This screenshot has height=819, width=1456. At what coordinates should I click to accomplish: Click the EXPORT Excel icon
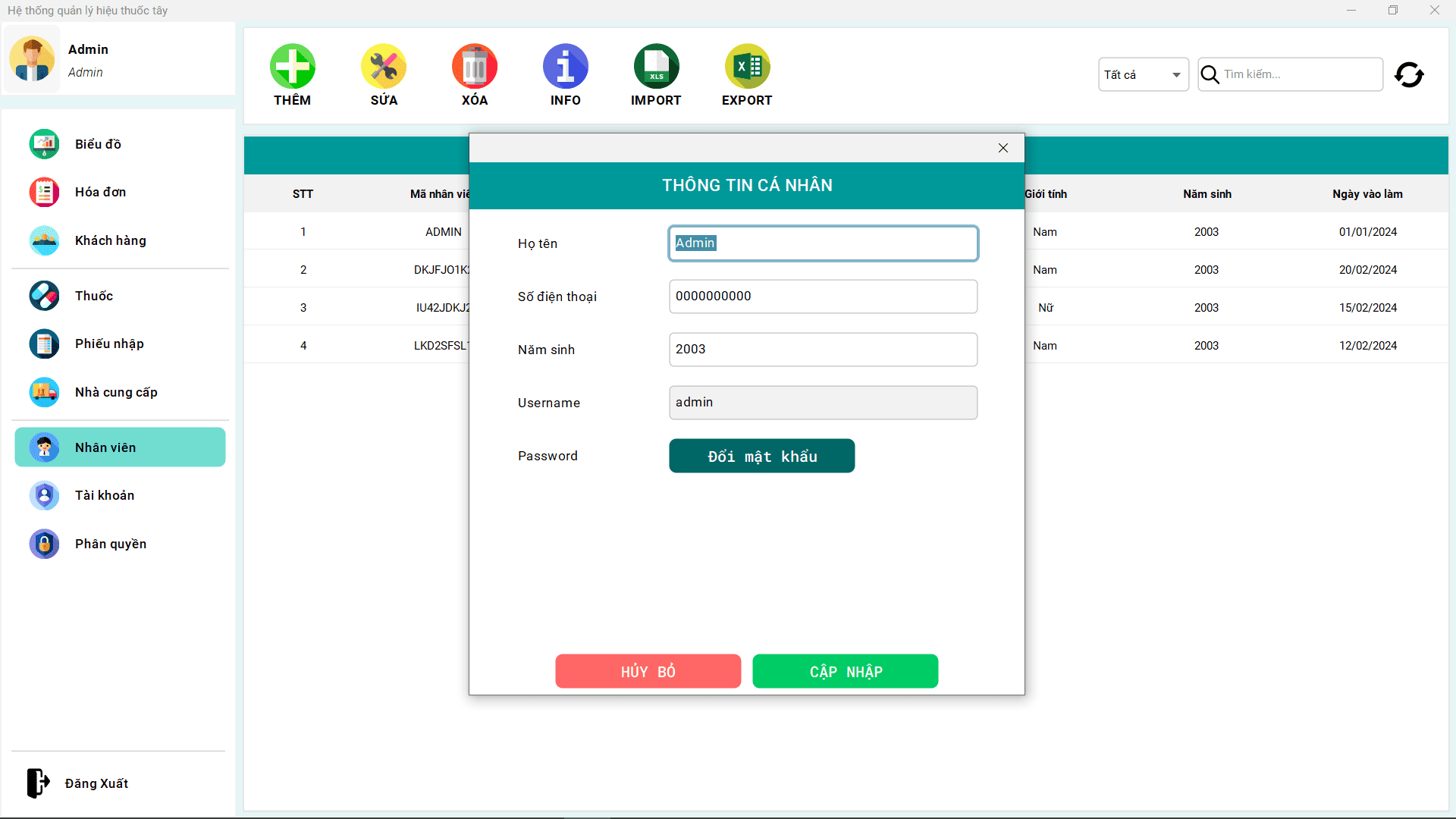coord(747,67)
